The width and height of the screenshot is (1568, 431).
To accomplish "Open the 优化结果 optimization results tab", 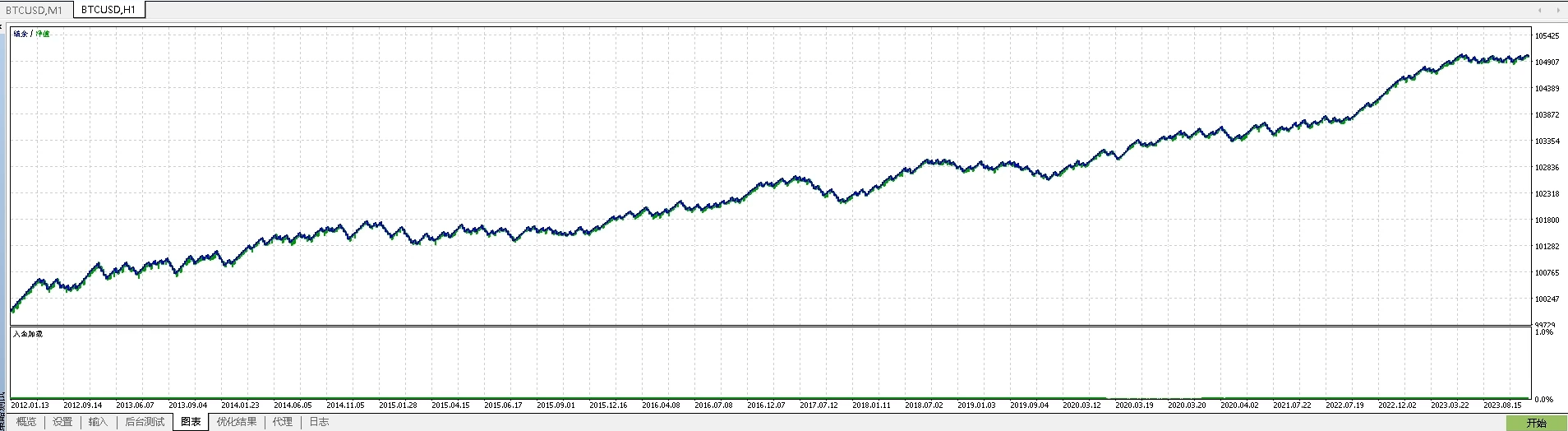I will tap(237, 422).
